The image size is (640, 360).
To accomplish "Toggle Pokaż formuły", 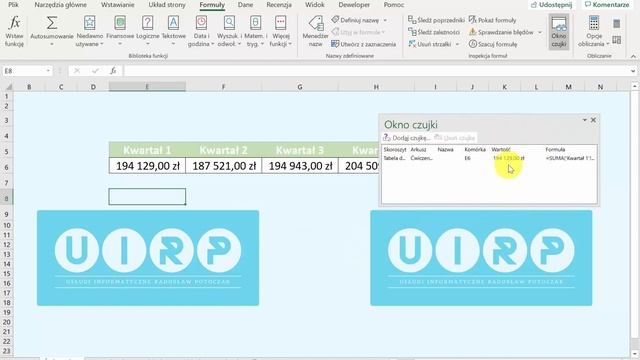I will (x=492, y=20).
